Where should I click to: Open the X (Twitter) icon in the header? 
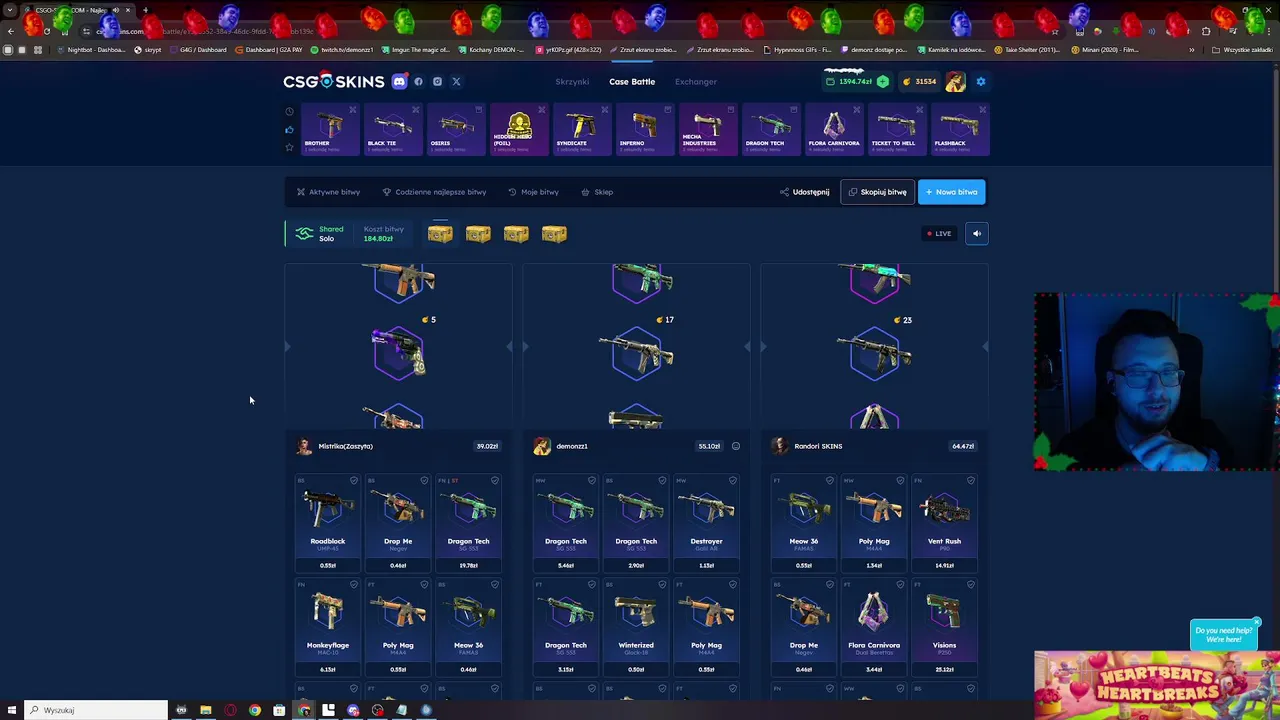click(x=456, y=82)
